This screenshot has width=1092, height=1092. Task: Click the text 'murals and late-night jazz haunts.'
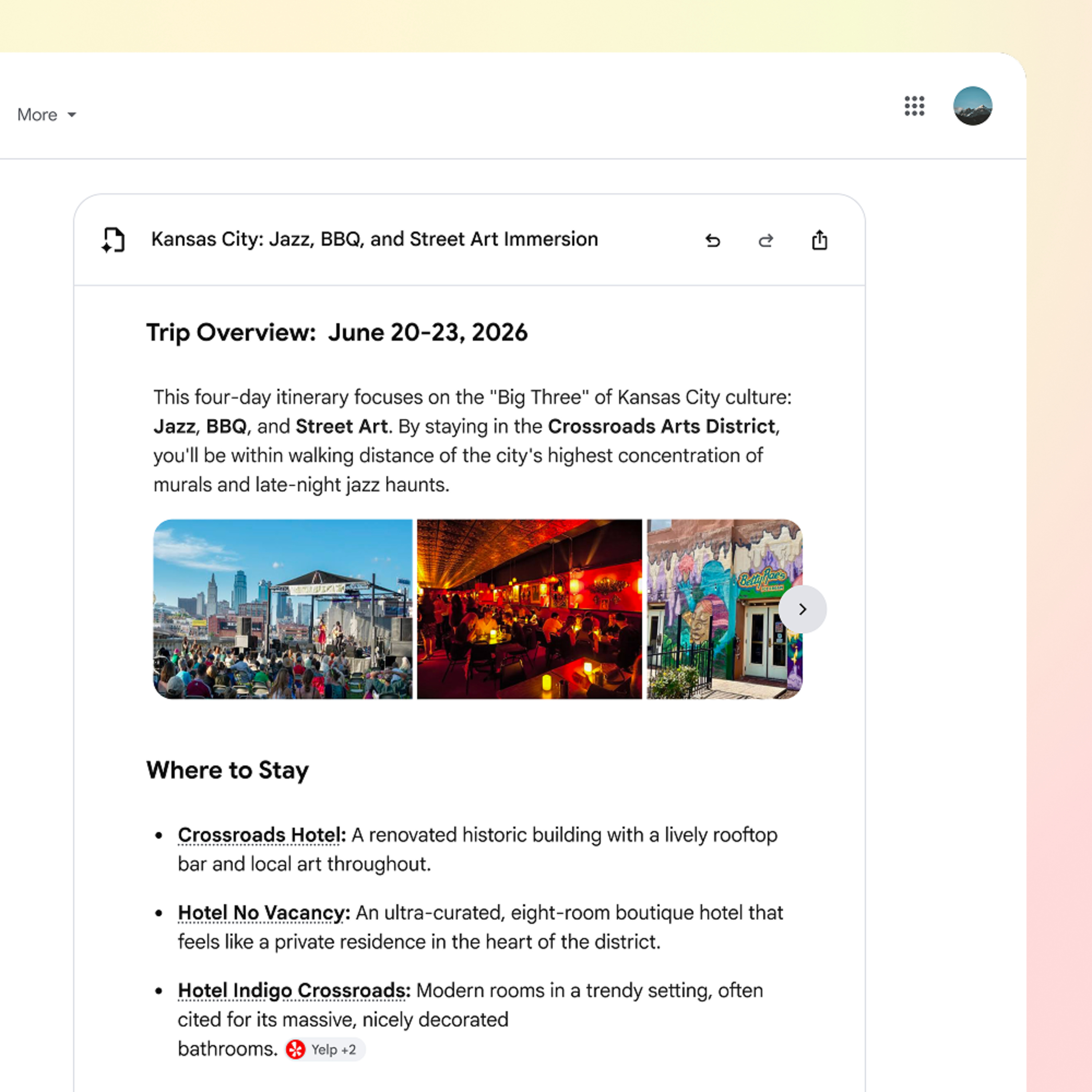click(301, 485)
